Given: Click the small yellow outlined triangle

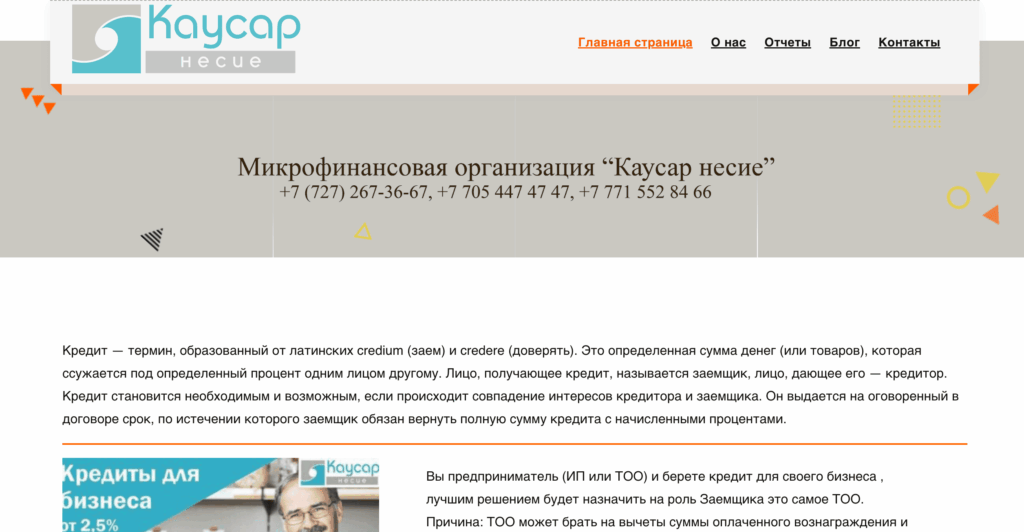Looking at the screenshot, I should [x=363, y=232].
